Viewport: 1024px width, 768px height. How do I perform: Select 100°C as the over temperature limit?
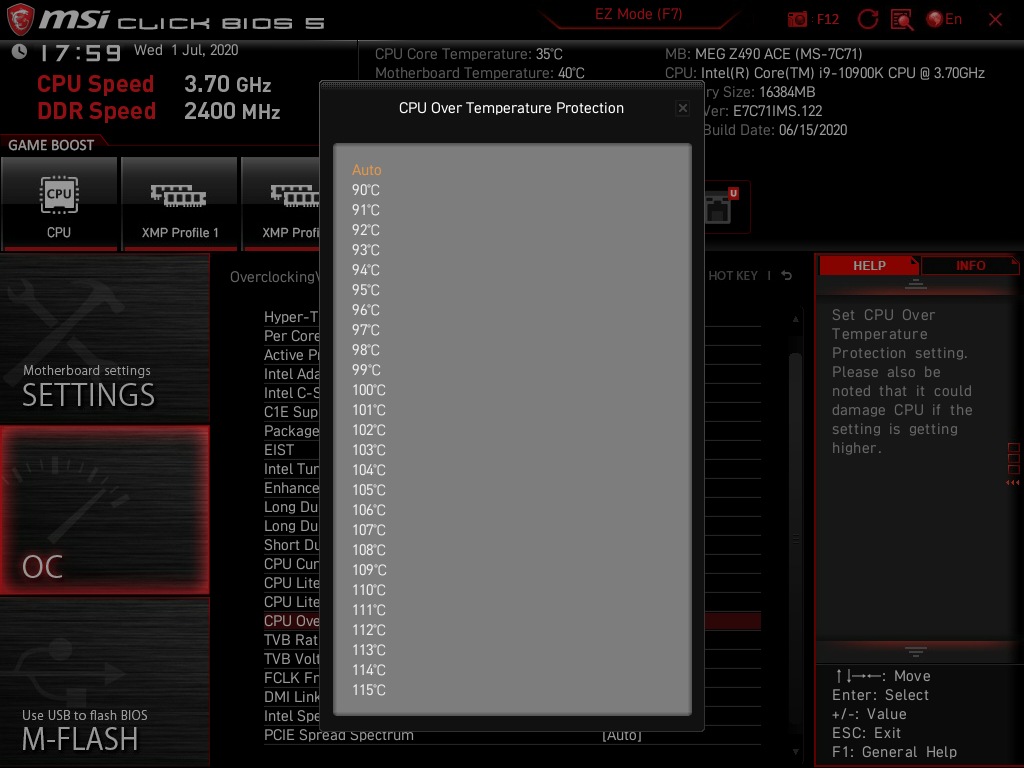(370, 390)
